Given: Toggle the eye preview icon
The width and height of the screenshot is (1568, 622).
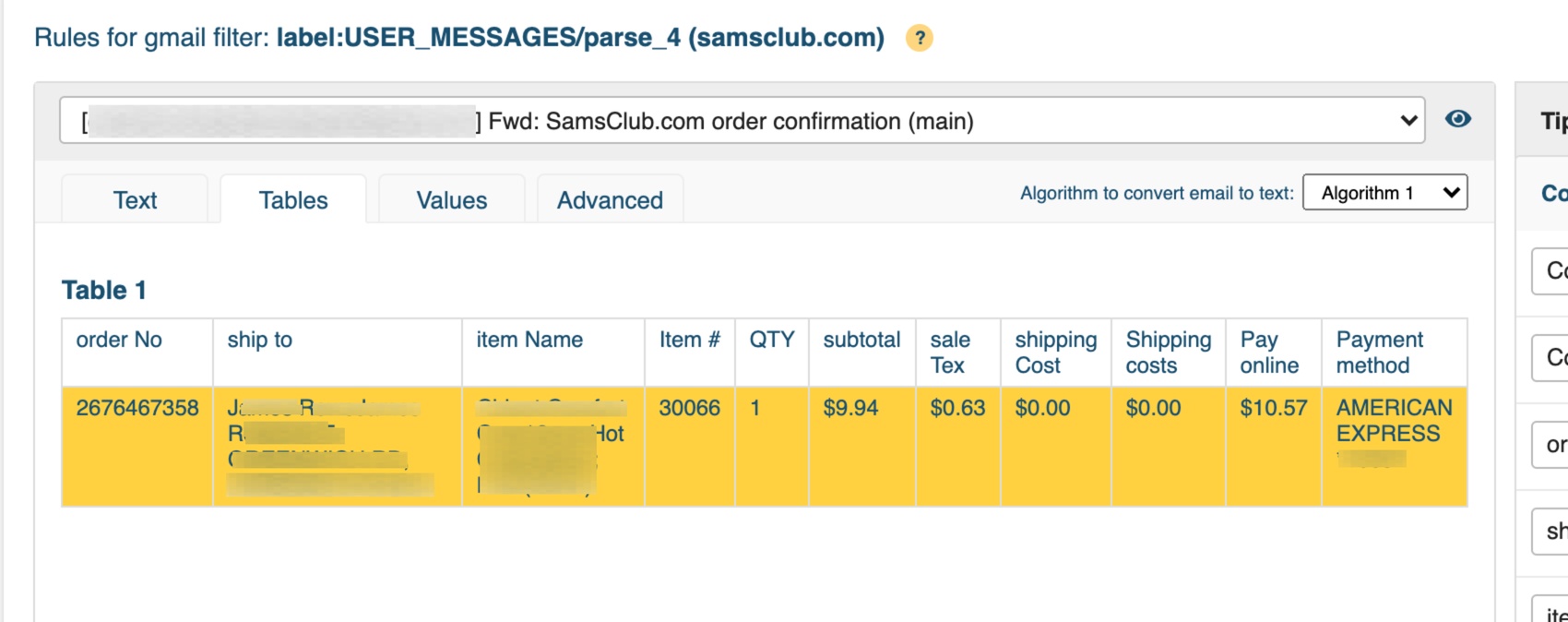Looking at the screenshot, I should coord(1458,119).
